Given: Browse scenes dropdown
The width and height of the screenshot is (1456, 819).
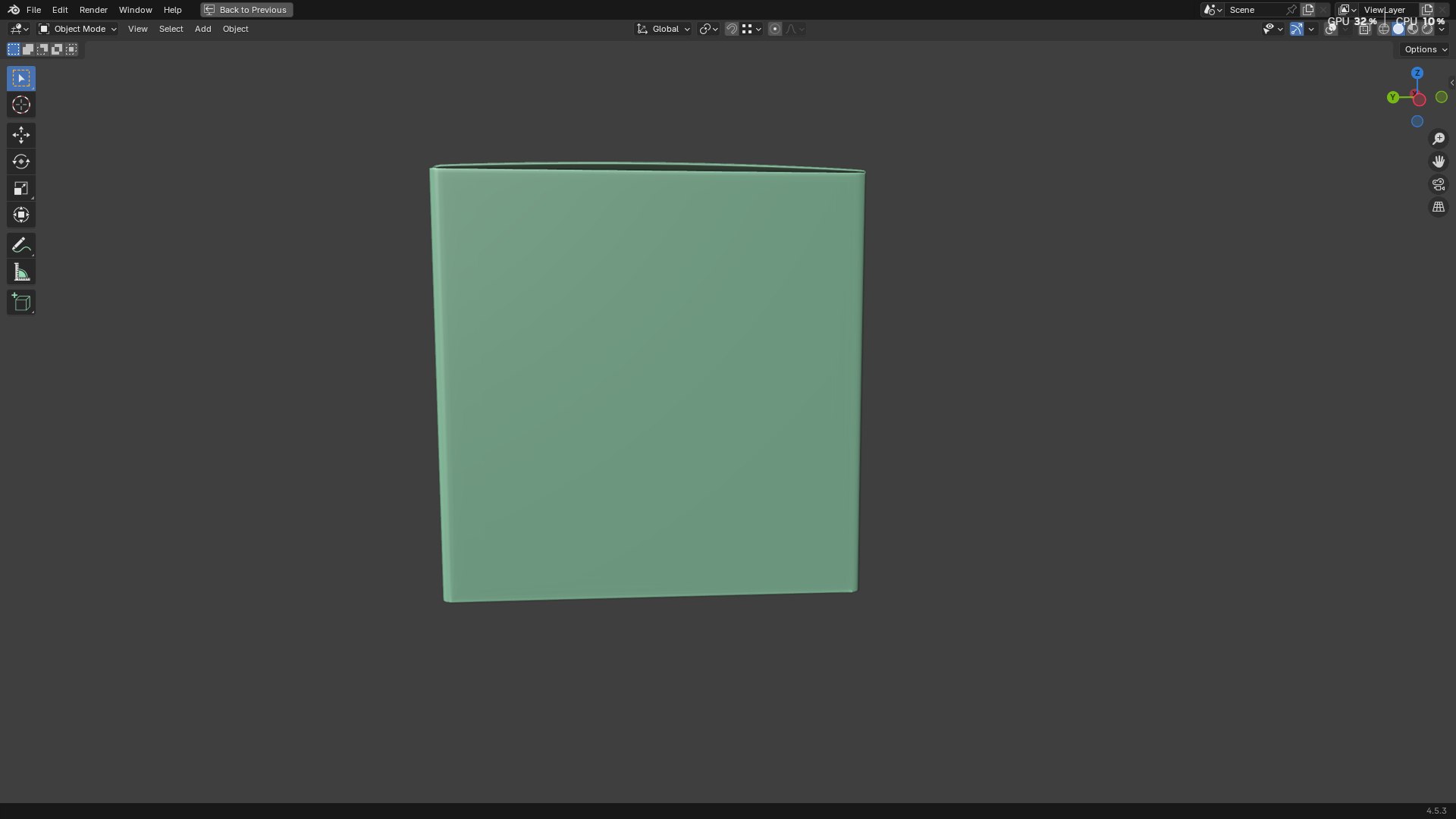Looking at the screenshot, I should tap(1213, 10).
